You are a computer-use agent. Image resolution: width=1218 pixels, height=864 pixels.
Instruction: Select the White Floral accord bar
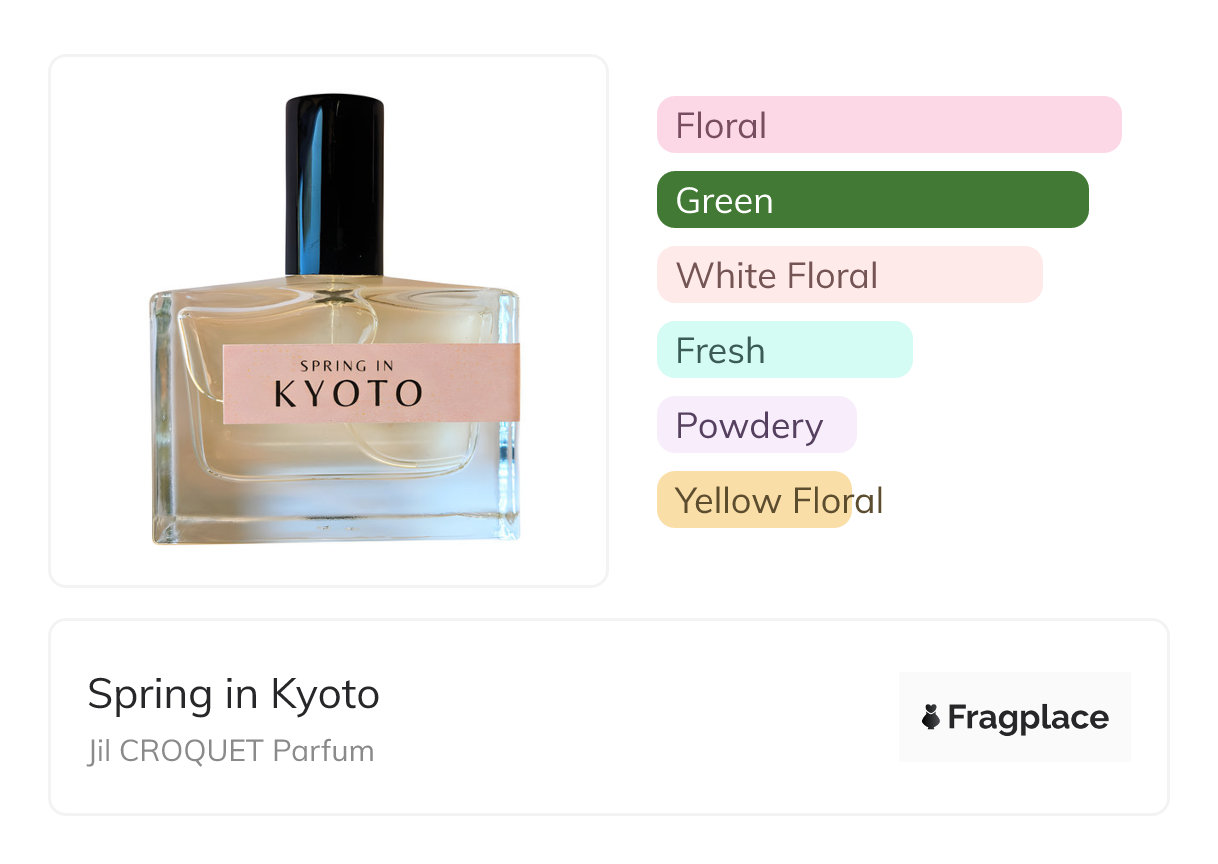pyautogui.click(x=849, y=275)
